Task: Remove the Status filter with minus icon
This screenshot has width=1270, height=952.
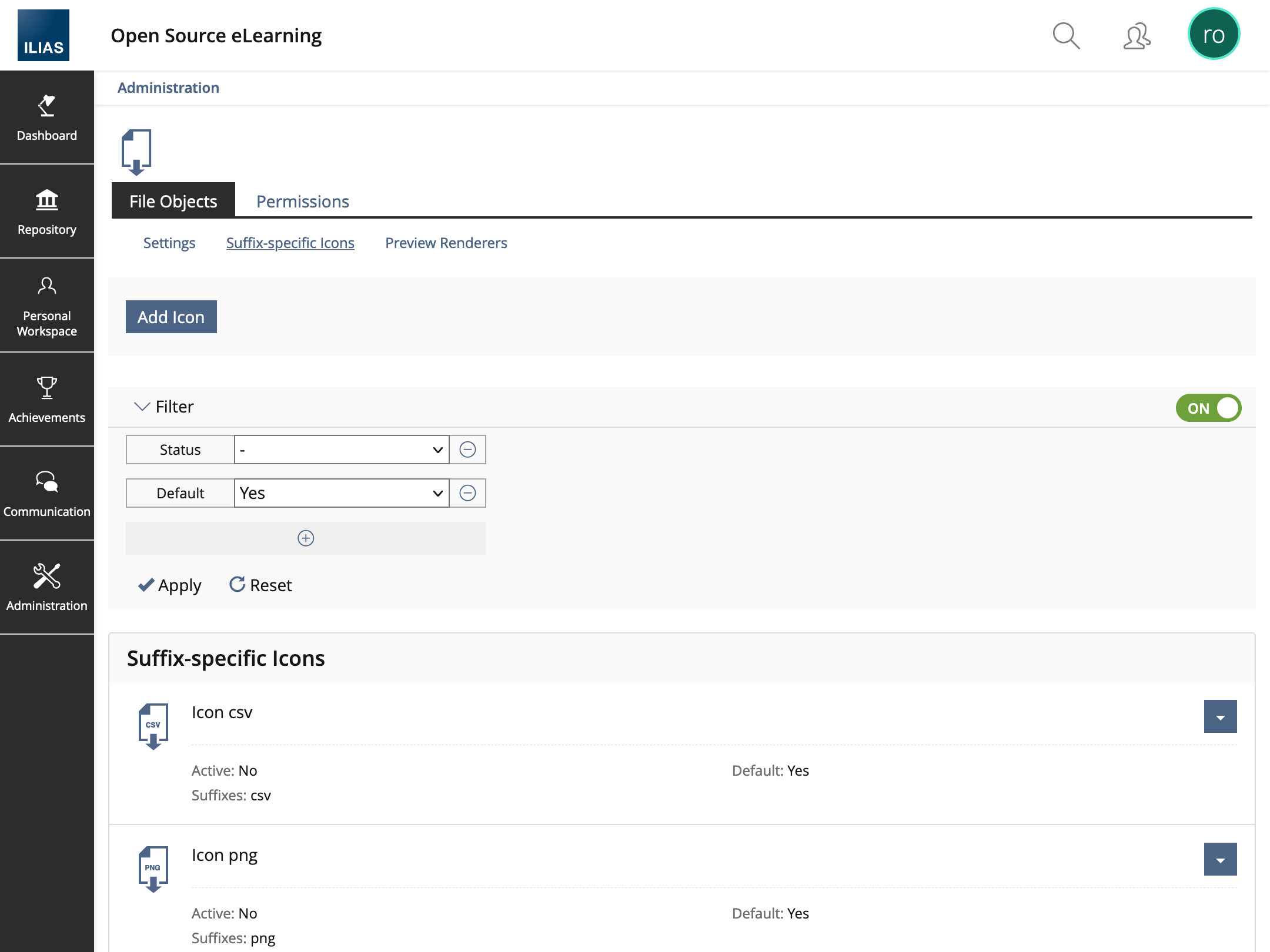Action: 467,450
